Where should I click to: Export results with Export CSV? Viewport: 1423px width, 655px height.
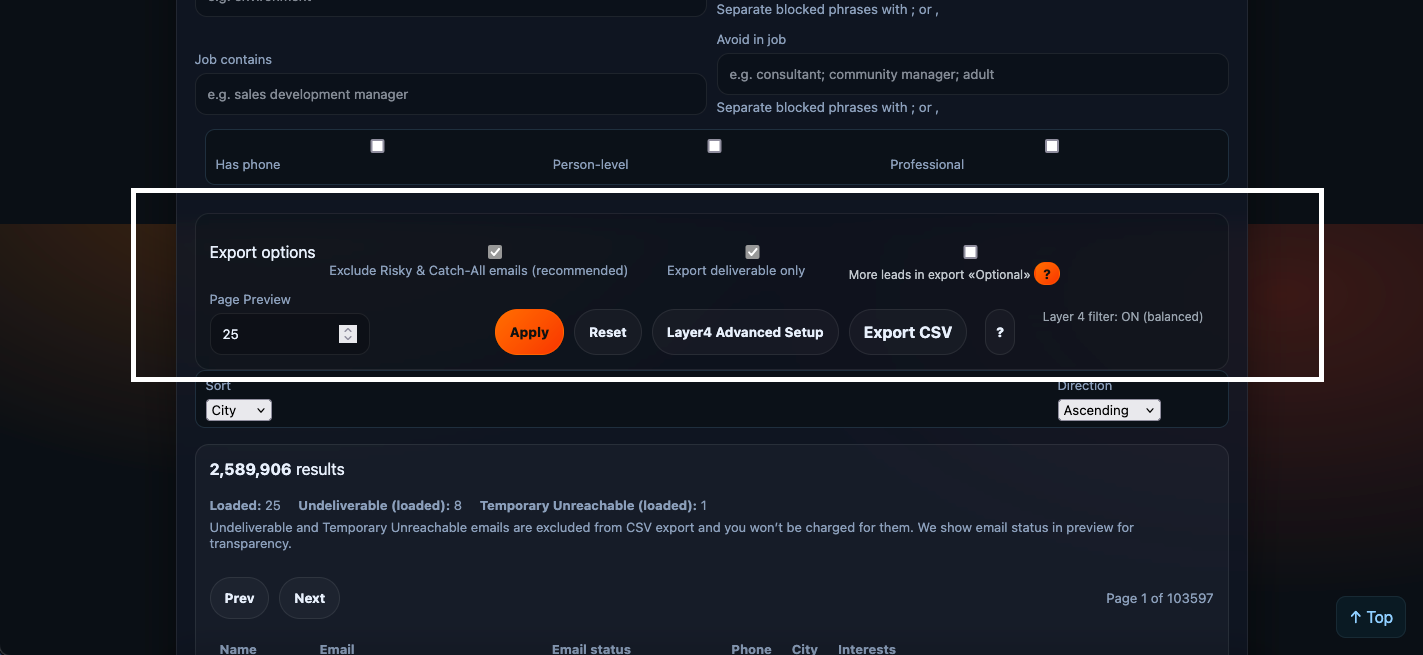pos(907,331)
